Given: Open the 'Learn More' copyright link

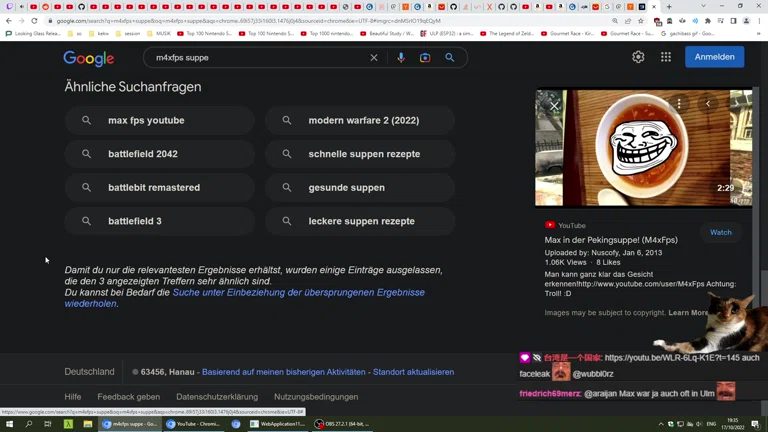Looking at the screenshot, I should tap(688, 312).
